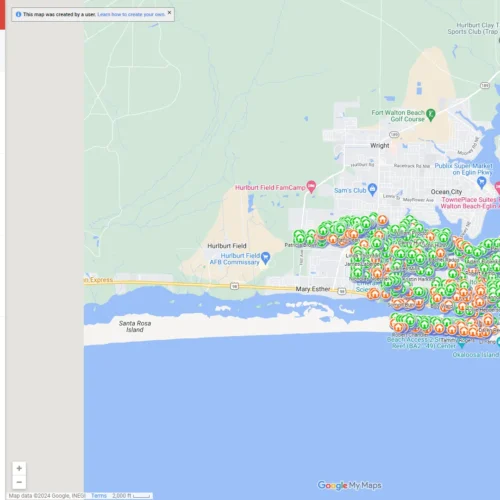
Task: Select the Hurlburt Field AFB Commissary marker
Action: pyautogui.click(x=265, y=258)
